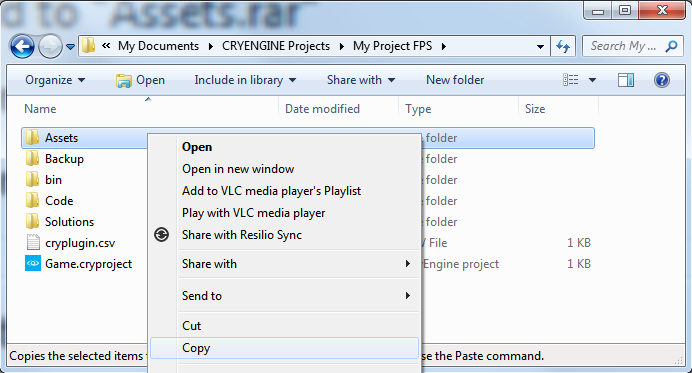Select the Game.cryproject file name
The height and width of the screenshot is (373, 692).
88,264
